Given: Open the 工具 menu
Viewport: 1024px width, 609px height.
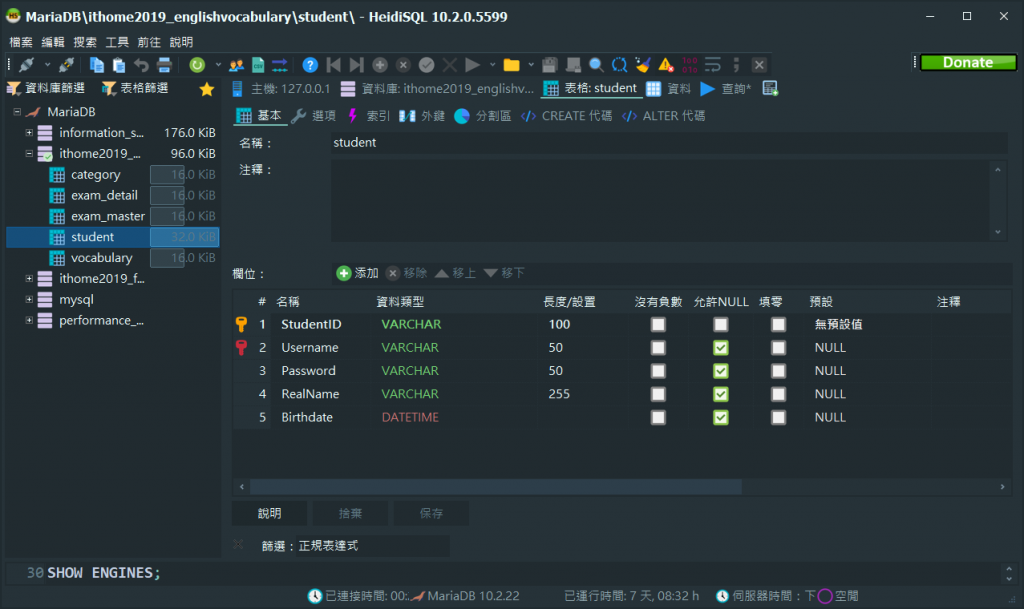Looking at the screenshot, I should [x=117, y=42].
